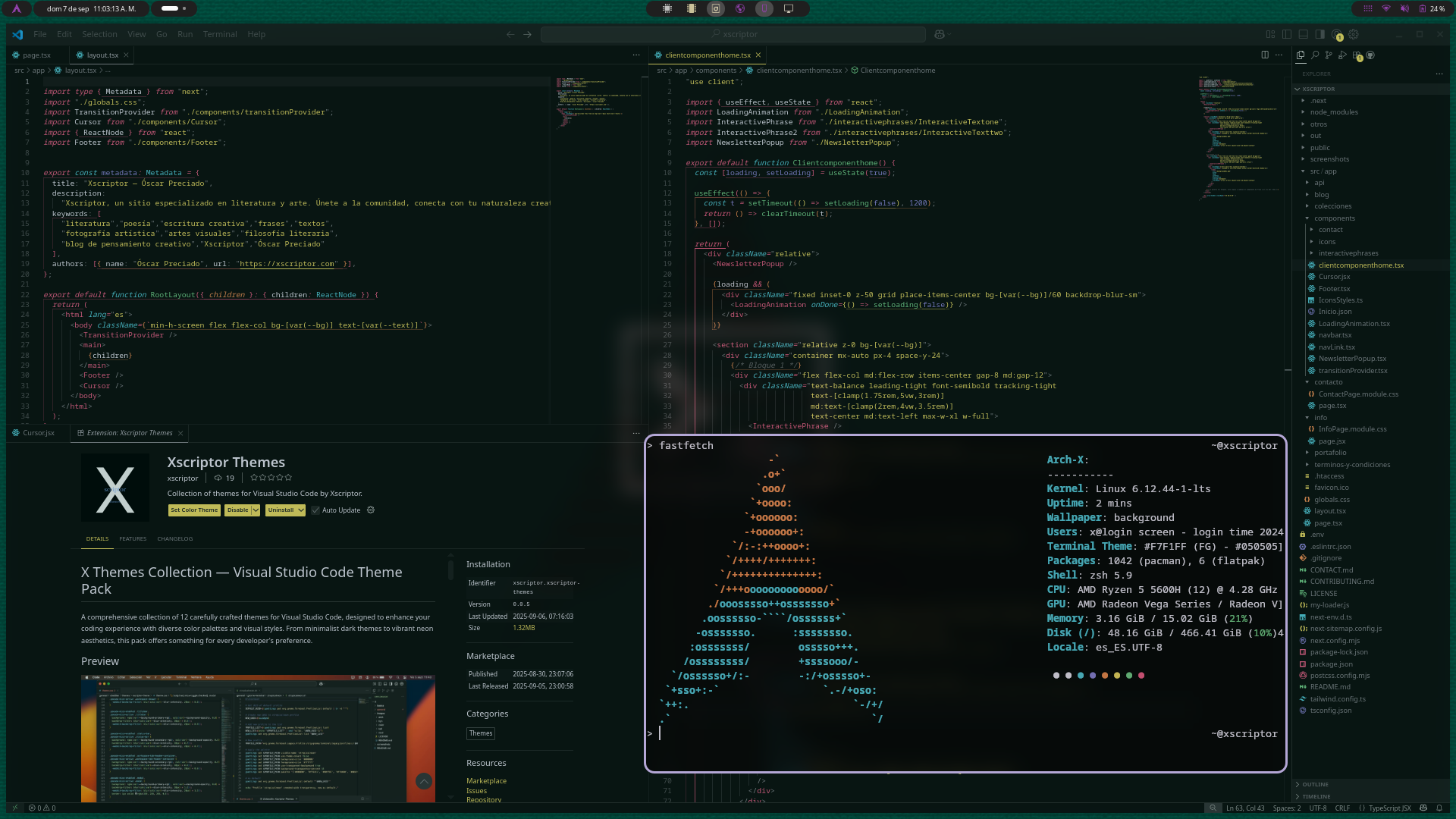
Task: Click the Set Color Theme button
Action: pyautogui.click(x=194, y=510)
